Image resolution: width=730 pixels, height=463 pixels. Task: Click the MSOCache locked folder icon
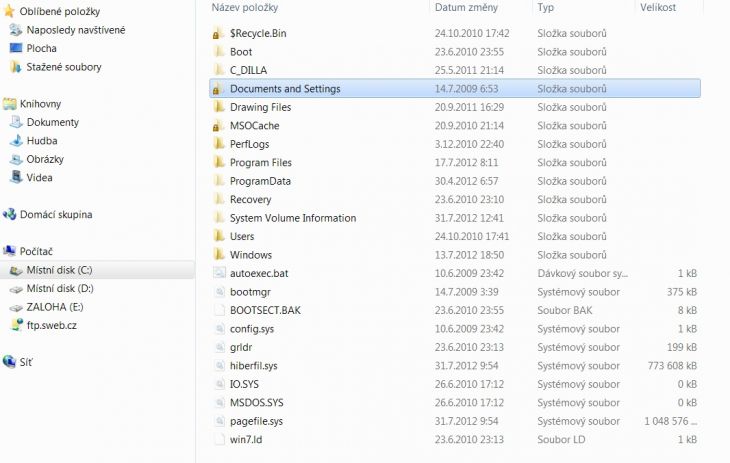click(218, 126)
